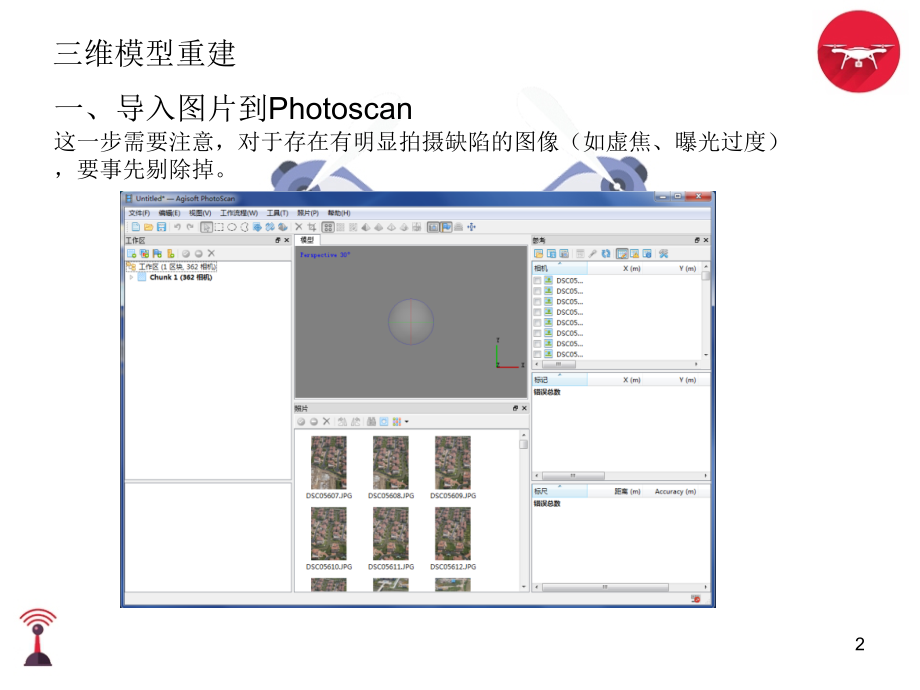Click the crop selection tool icon

coord(312,227)
